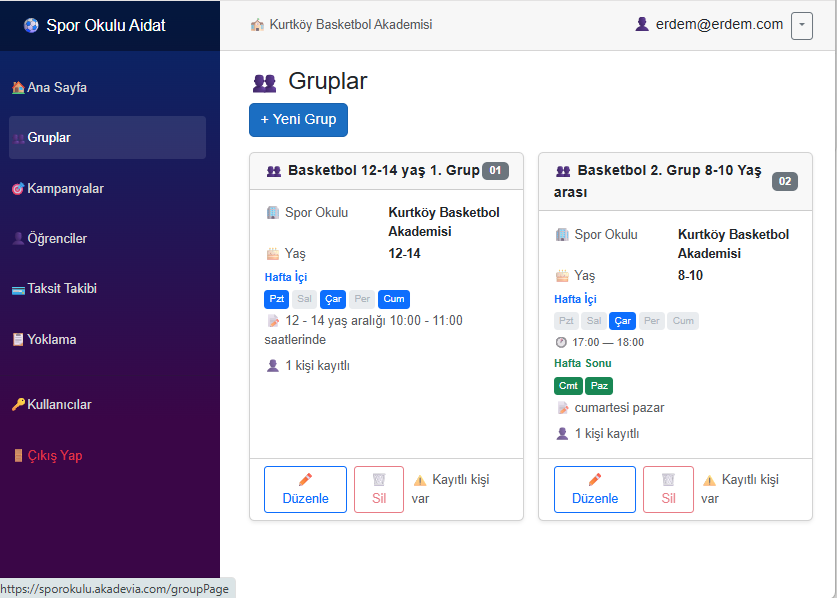Image resolution: width=837 pixels, height=598 pixels.
Task: Click the Kurtköy Basketbol Akademisi header text
Action: click(351, 25)
